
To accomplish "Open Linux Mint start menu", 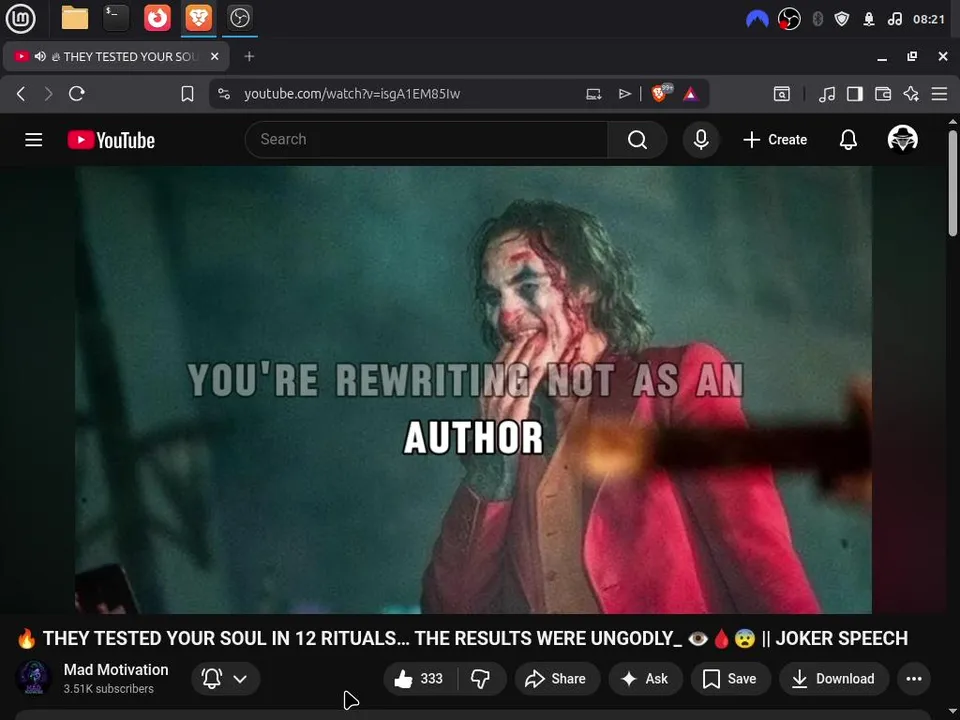I will coord(20,18).
